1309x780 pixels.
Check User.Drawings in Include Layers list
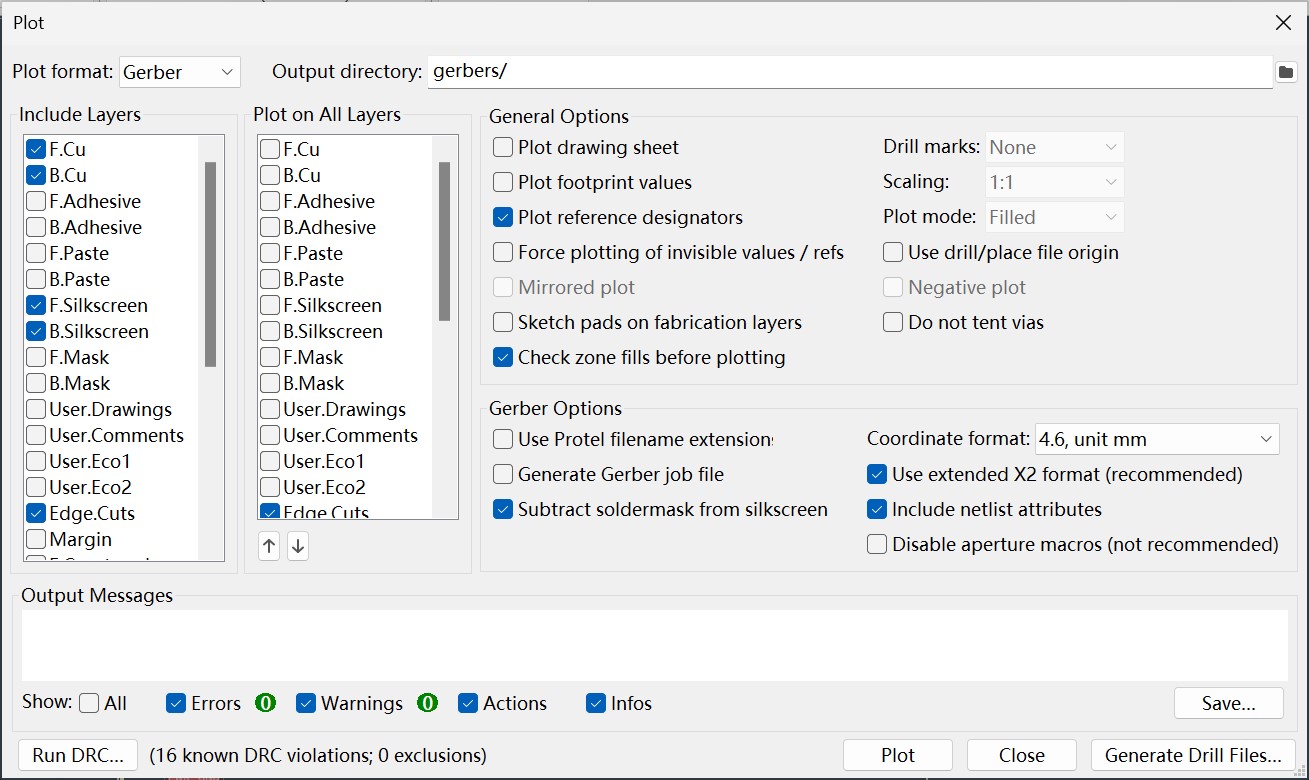37,409
